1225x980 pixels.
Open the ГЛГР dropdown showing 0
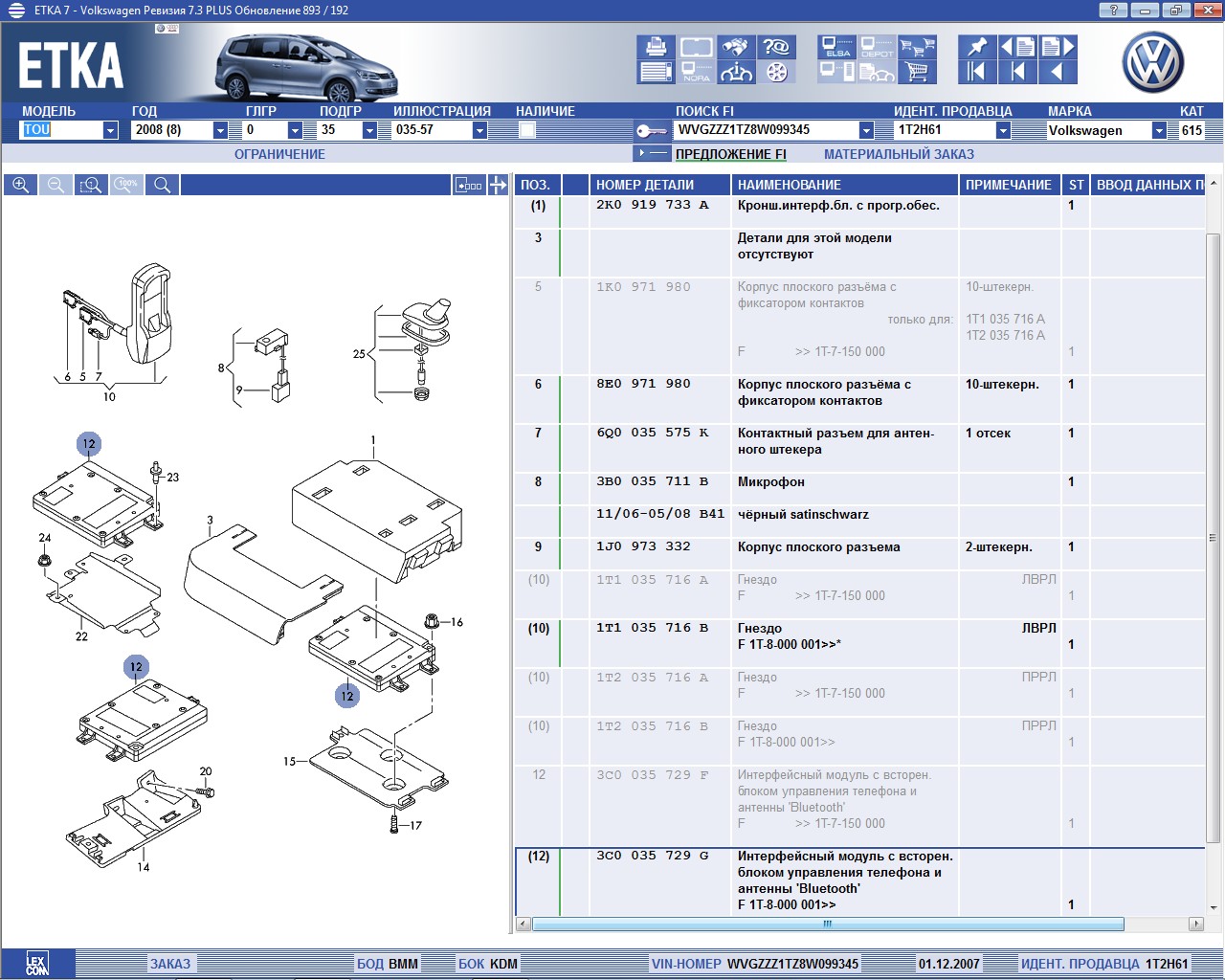[295, 130]
